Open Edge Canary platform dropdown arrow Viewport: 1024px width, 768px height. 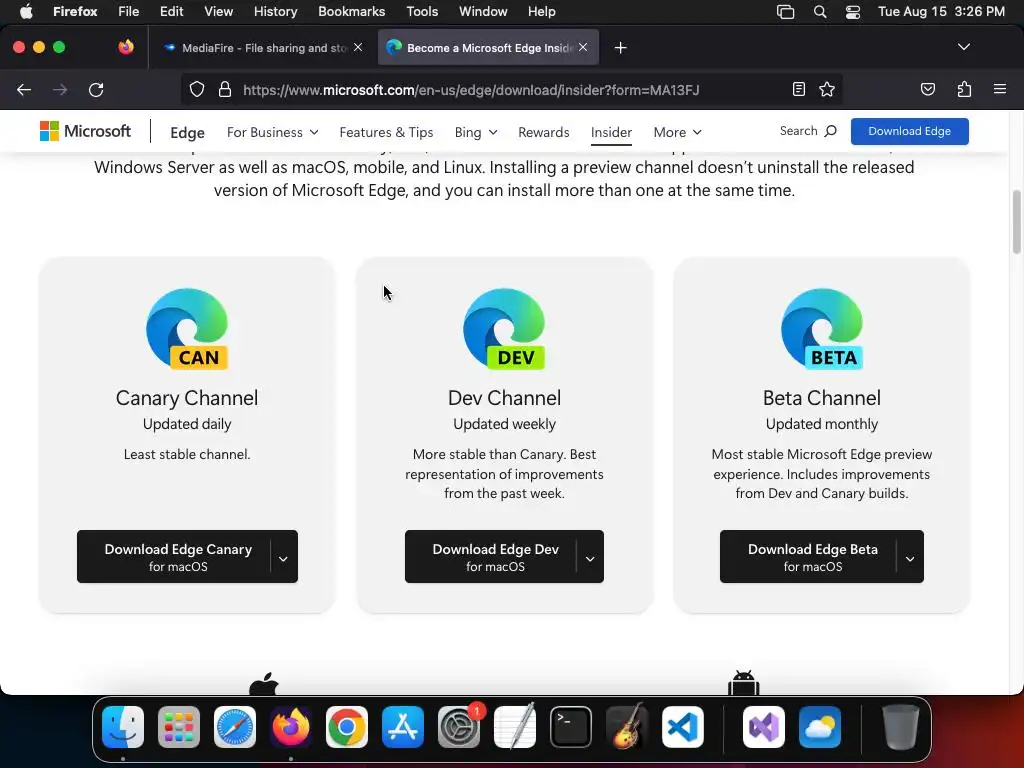(283, 557)
